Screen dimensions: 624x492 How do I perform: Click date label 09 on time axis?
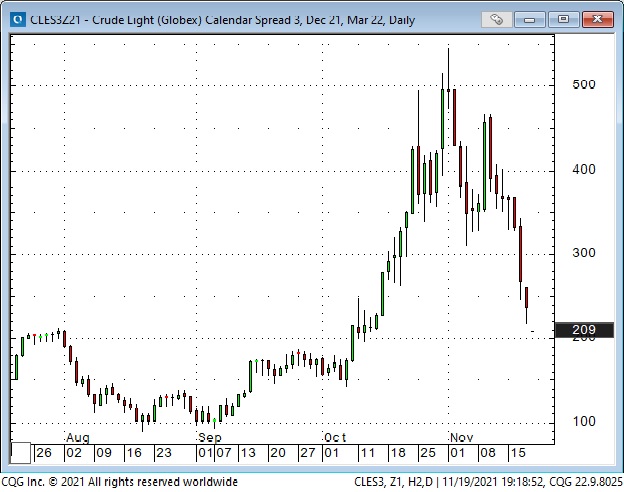(104, 453)
